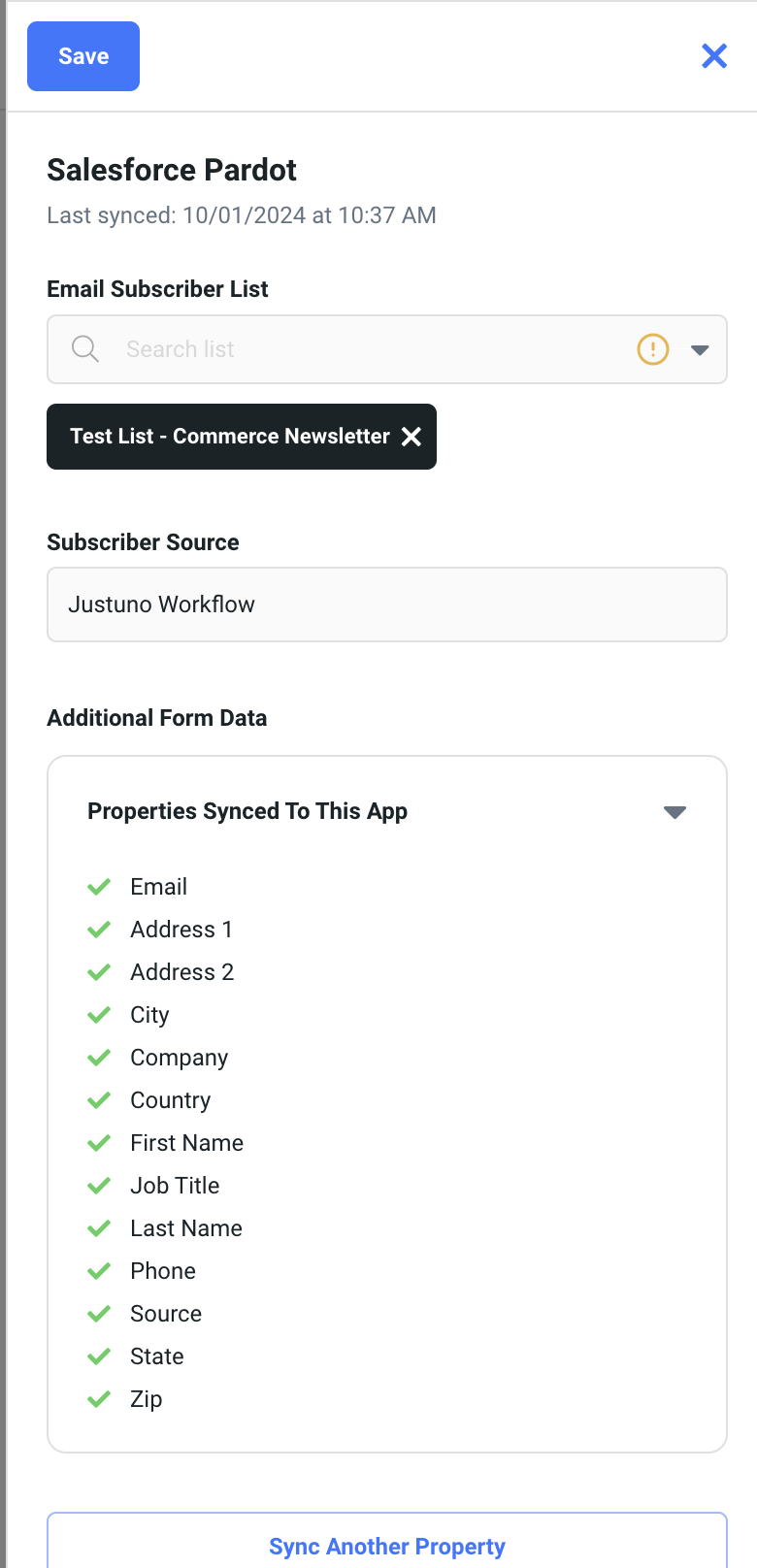Viewport: 757px width, 1568px height.
Task: Remove Test List - Commerce Newsletter tag
Action: [x=411, y=437]
